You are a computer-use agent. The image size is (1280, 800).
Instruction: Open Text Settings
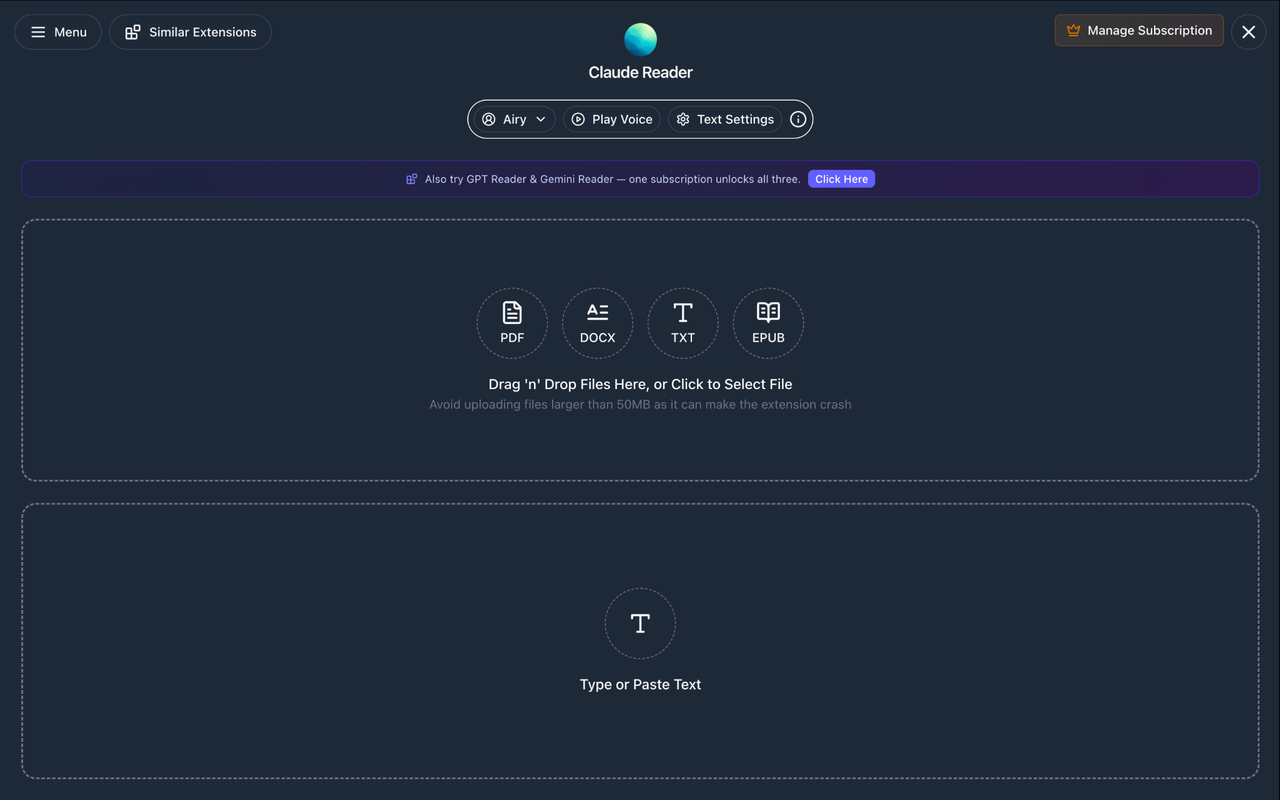725,119
